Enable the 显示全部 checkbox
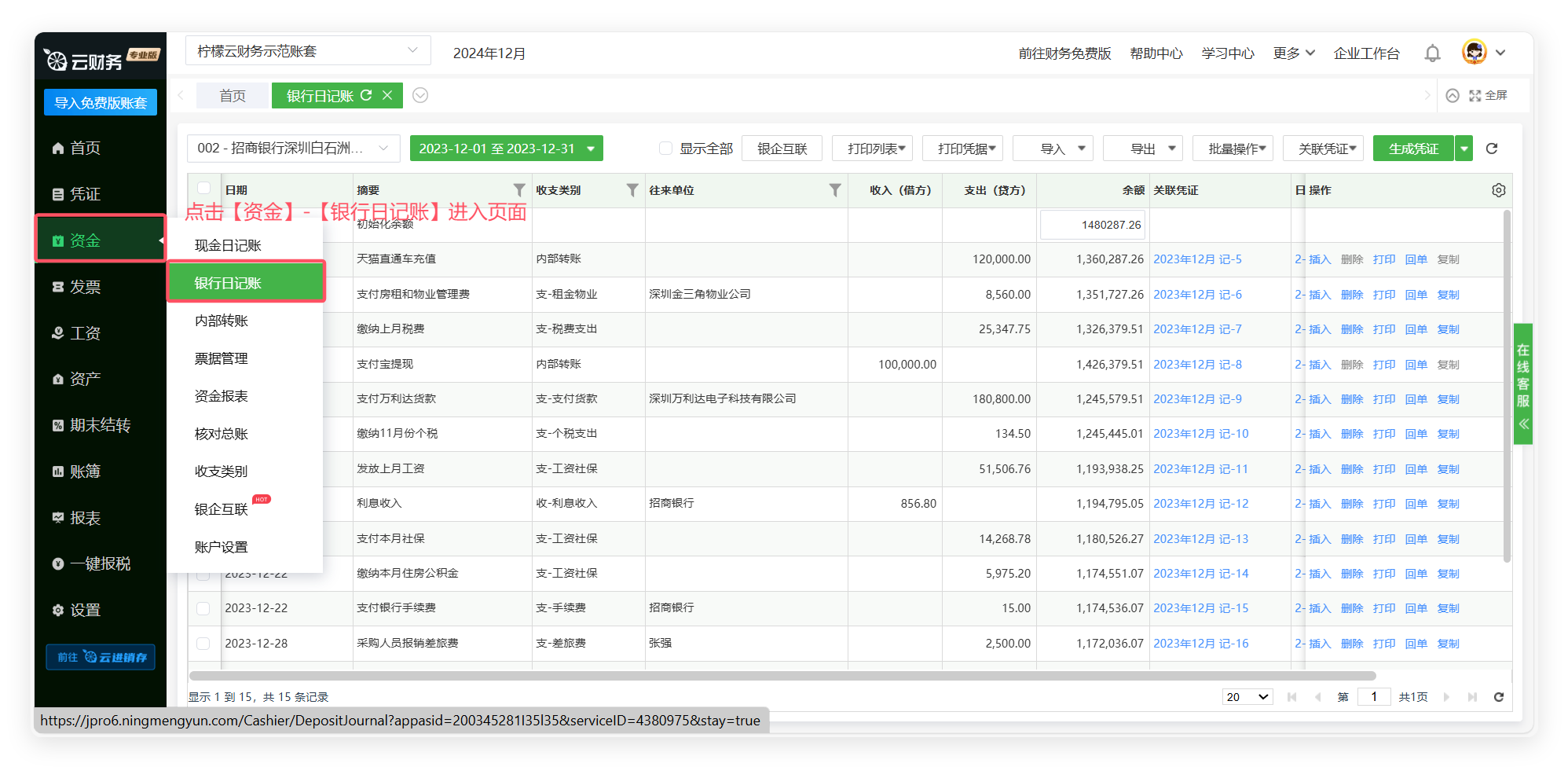Viewport: 1568px width, 767px height. click(x=665, y=149)
